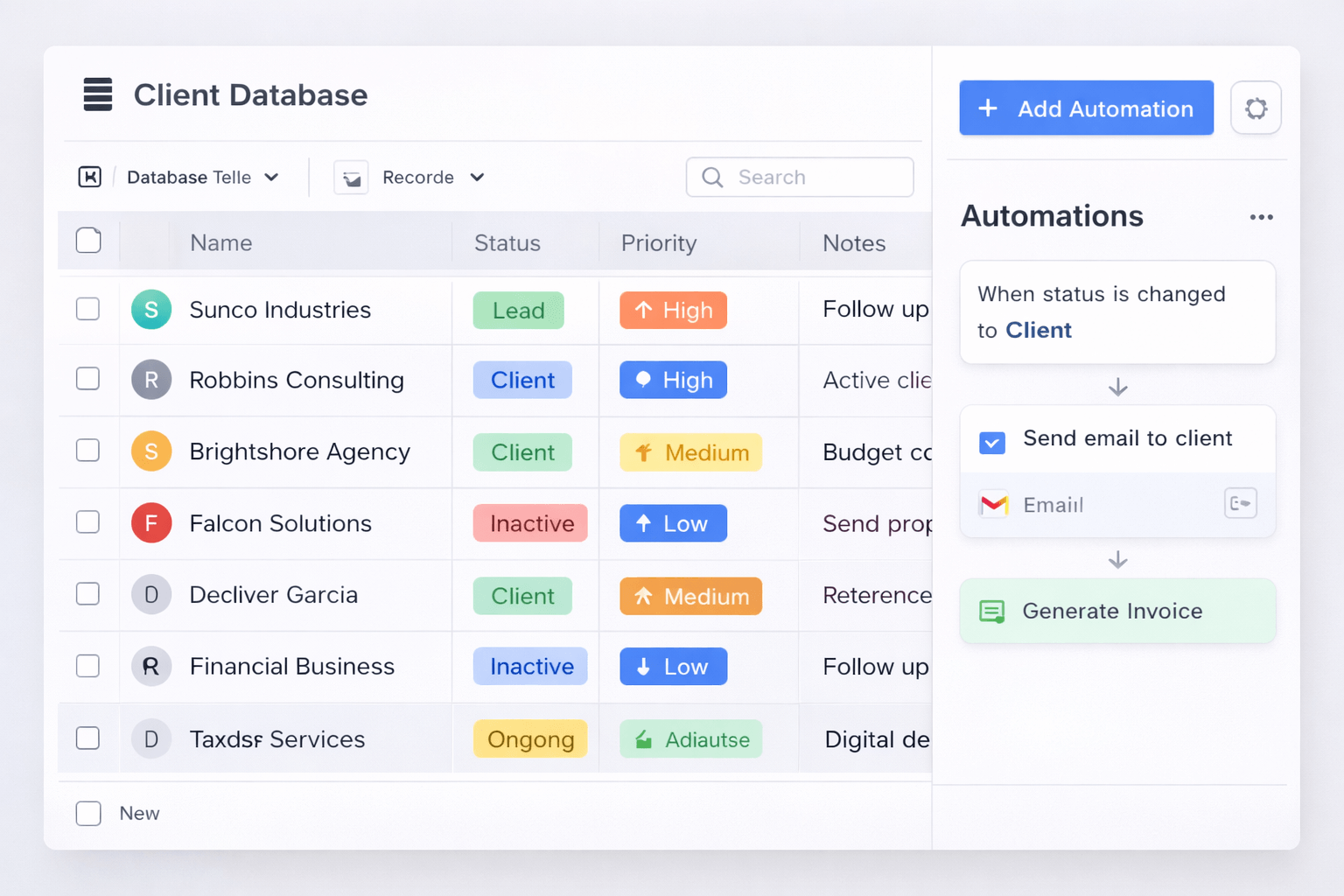This screenshot has width=1344, height=896.
Task: Click the Recorde inbox icon
Action: pos(351,178)
